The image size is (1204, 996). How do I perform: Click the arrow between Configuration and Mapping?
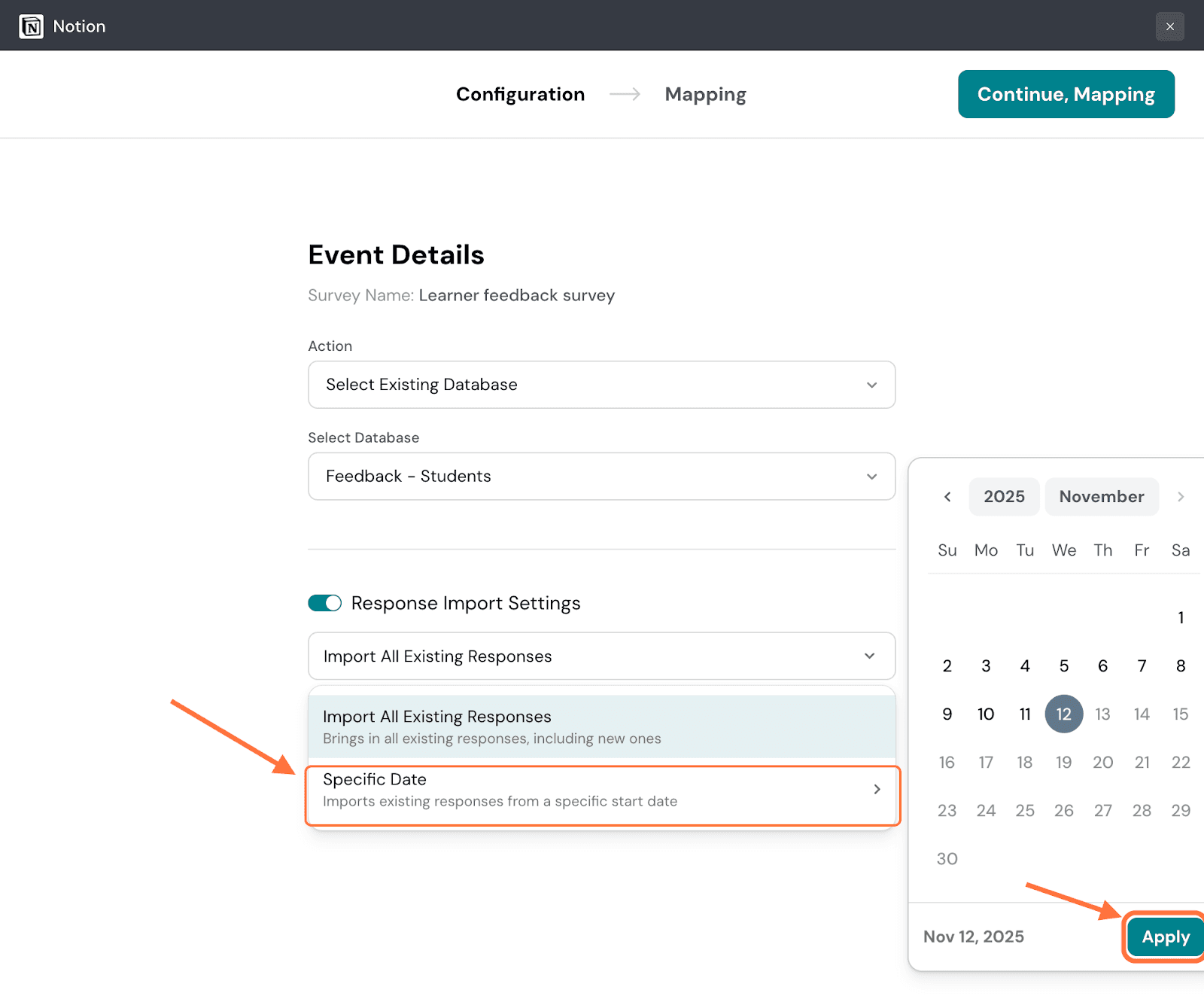tap(625, 94)
